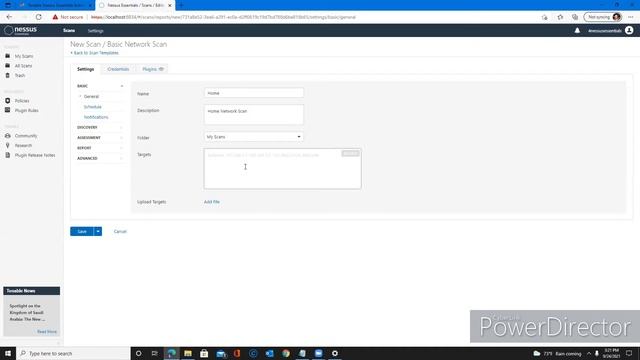Show hidden system tray icons

(x=589, y=353)
